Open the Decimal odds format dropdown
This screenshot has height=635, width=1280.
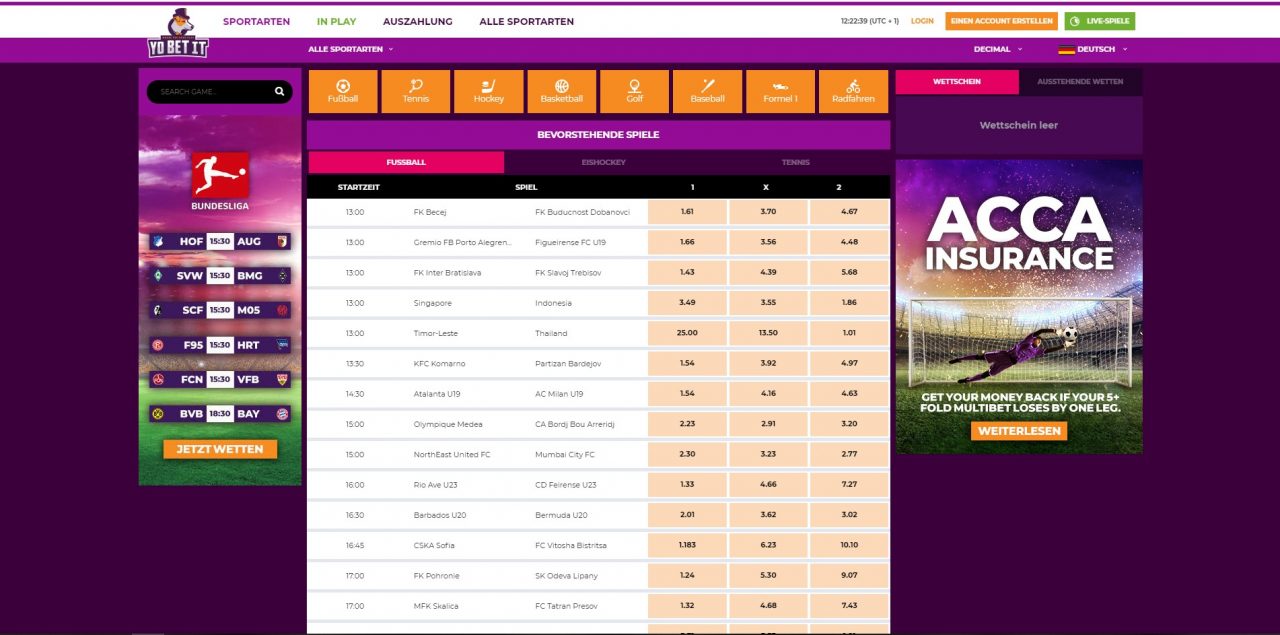click(x=997, y=49)
